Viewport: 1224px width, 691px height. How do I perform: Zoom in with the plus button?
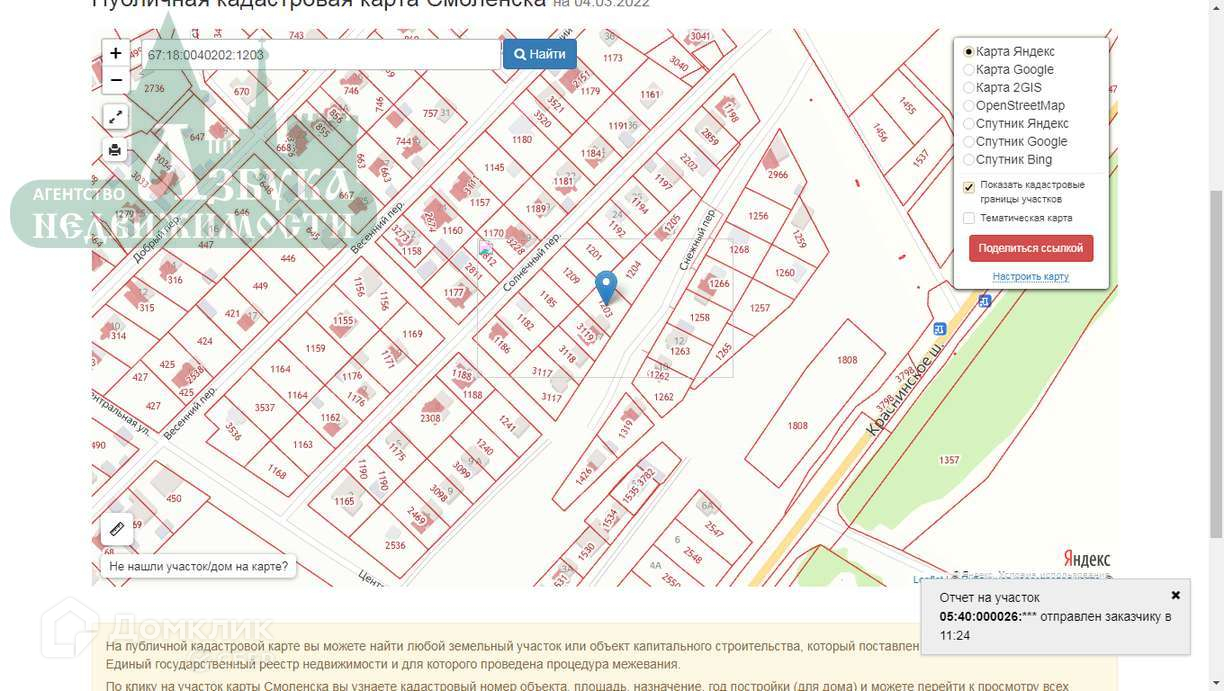116,54
